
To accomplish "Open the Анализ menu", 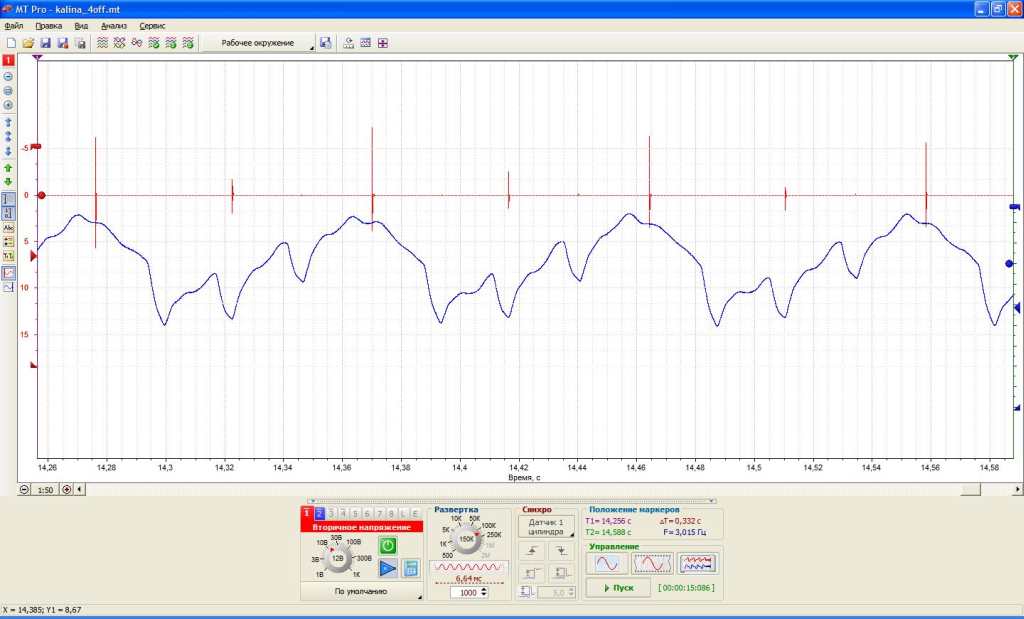I will coord(114,26).
